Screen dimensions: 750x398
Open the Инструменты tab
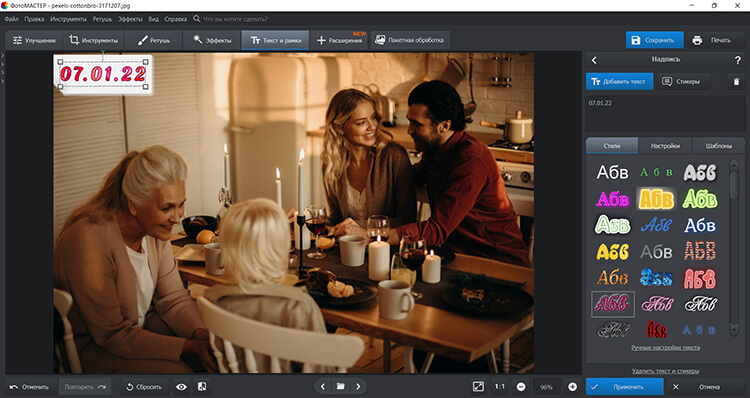click(x=93, y=41)
